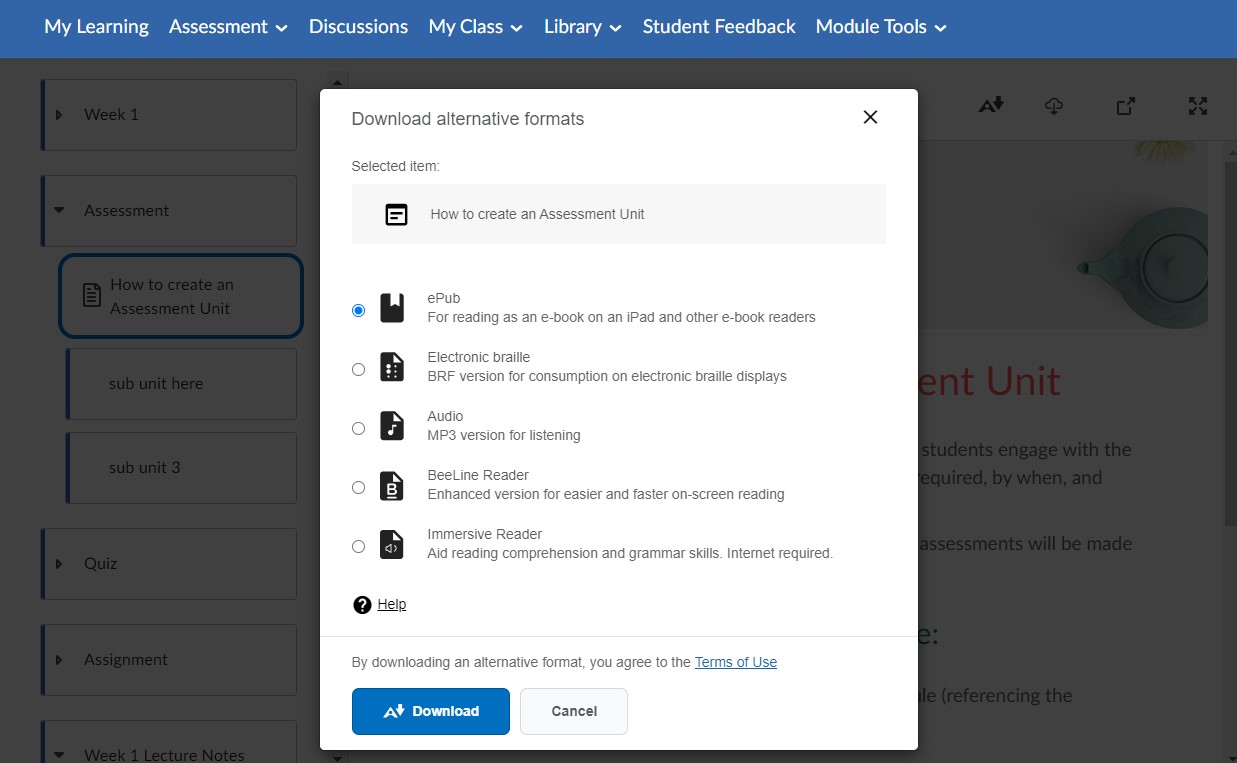Select How to create an Assessment Unit in sidebar

[x=181, y=296]
